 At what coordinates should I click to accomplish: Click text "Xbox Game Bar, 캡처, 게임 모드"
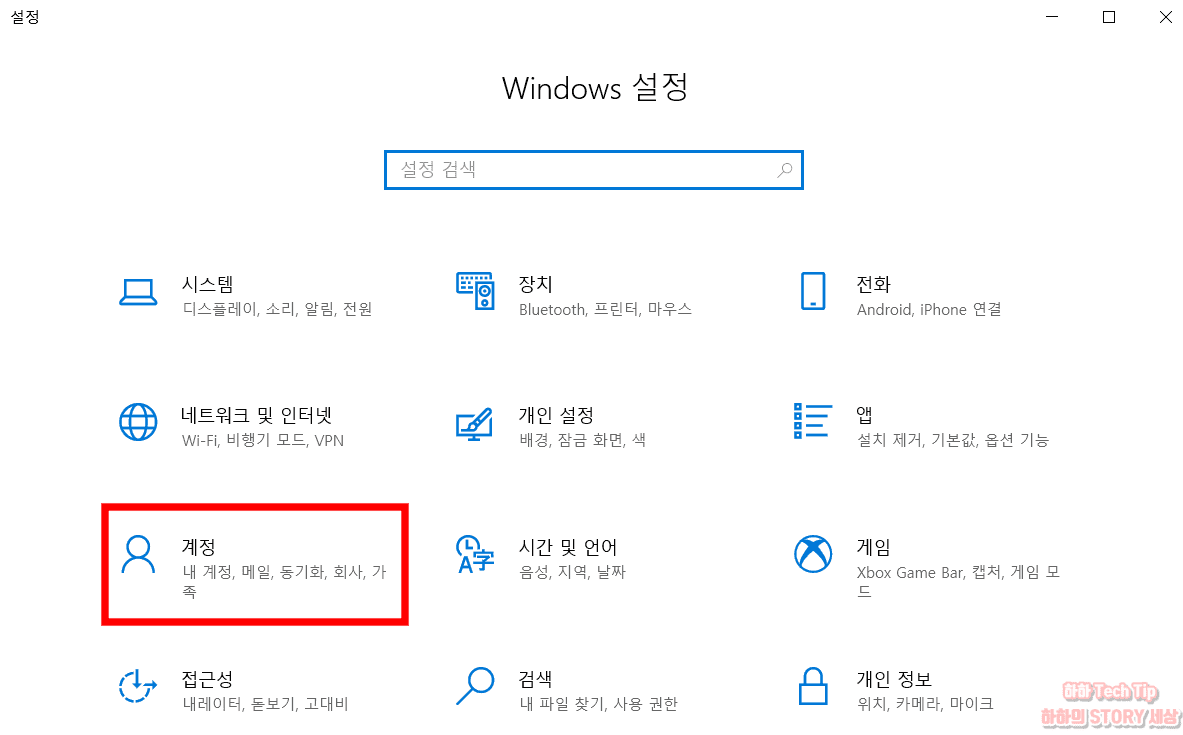point(958,582)
